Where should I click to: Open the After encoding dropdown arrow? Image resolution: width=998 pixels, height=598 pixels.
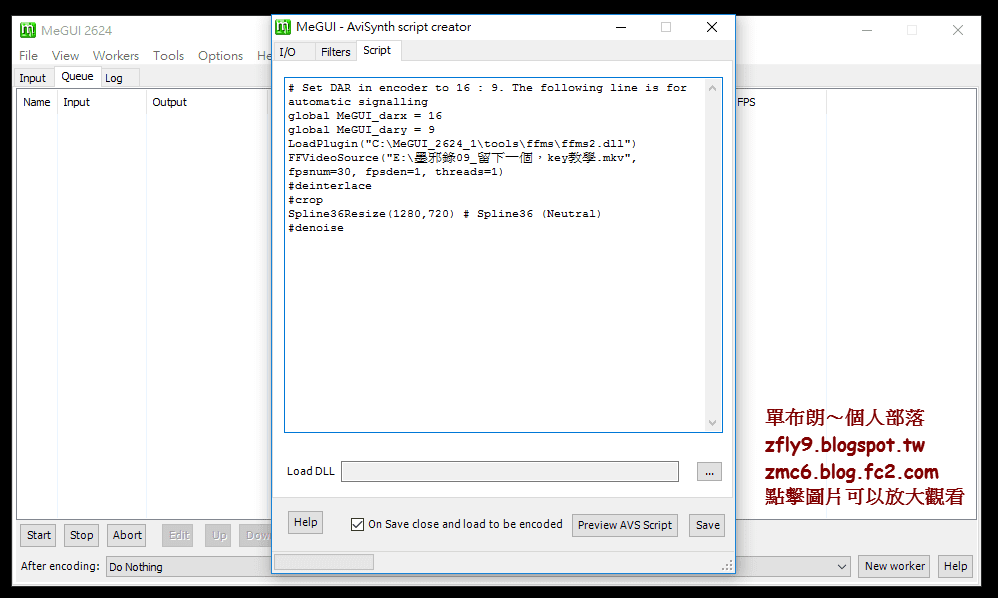pos(841,566)
